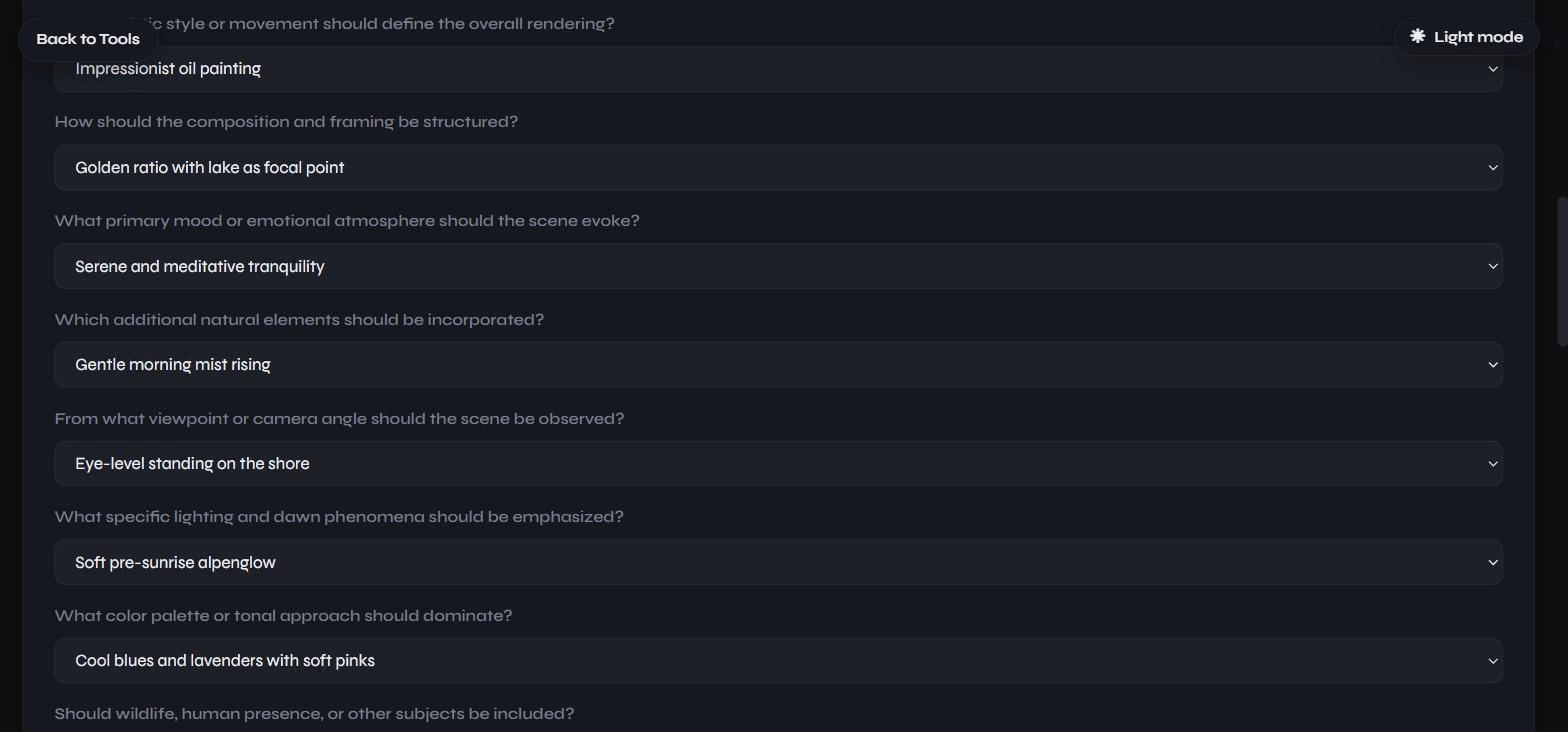Open the Cool blues and lavenders dropdown
Viewport: 1568px width, 732px height.
point(778,661)
